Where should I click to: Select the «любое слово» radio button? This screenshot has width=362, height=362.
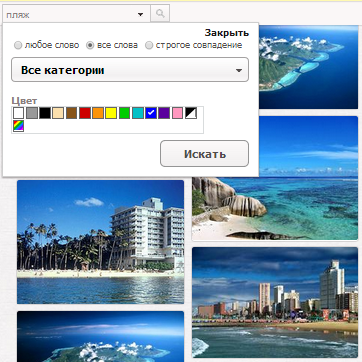tap(18, 45)
